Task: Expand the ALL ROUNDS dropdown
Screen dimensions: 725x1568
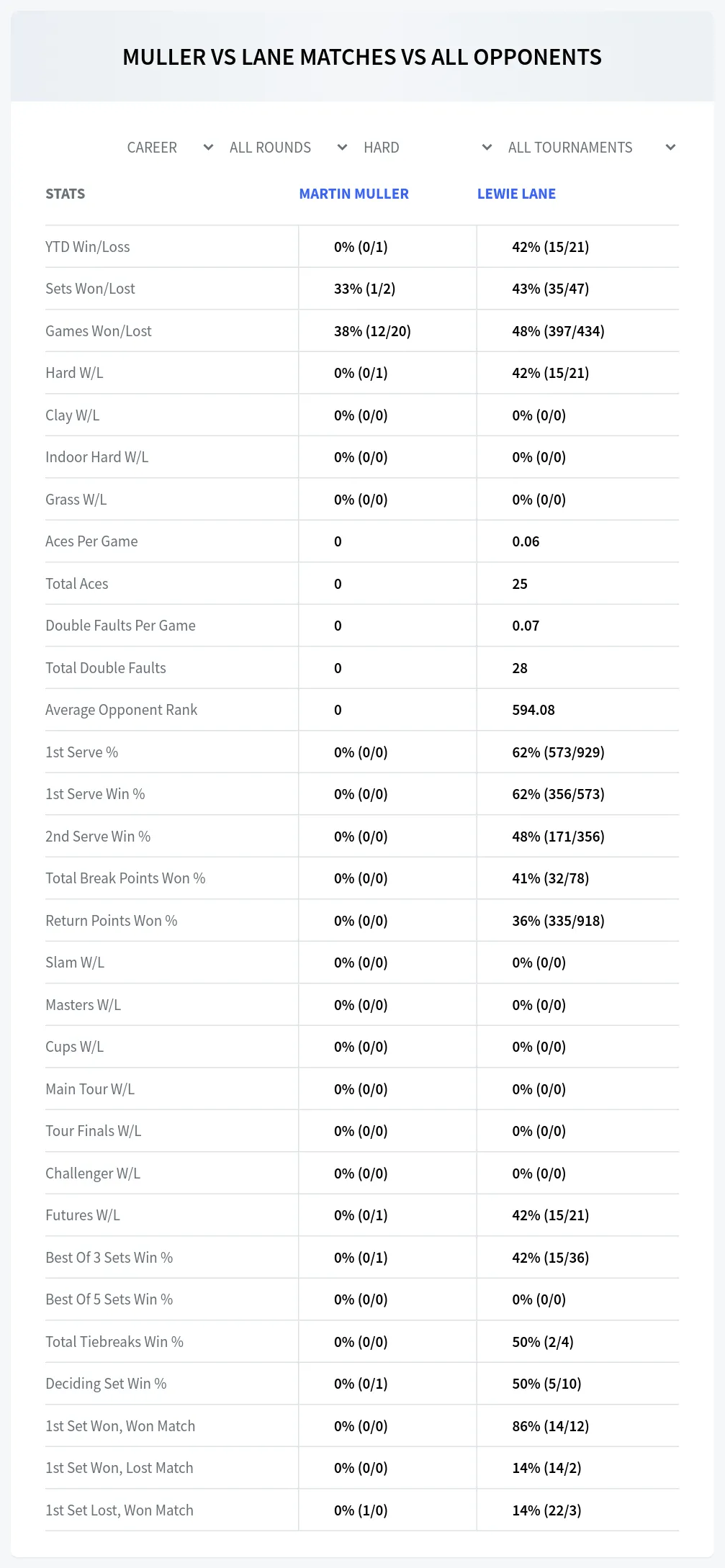Action: (288, 148)
